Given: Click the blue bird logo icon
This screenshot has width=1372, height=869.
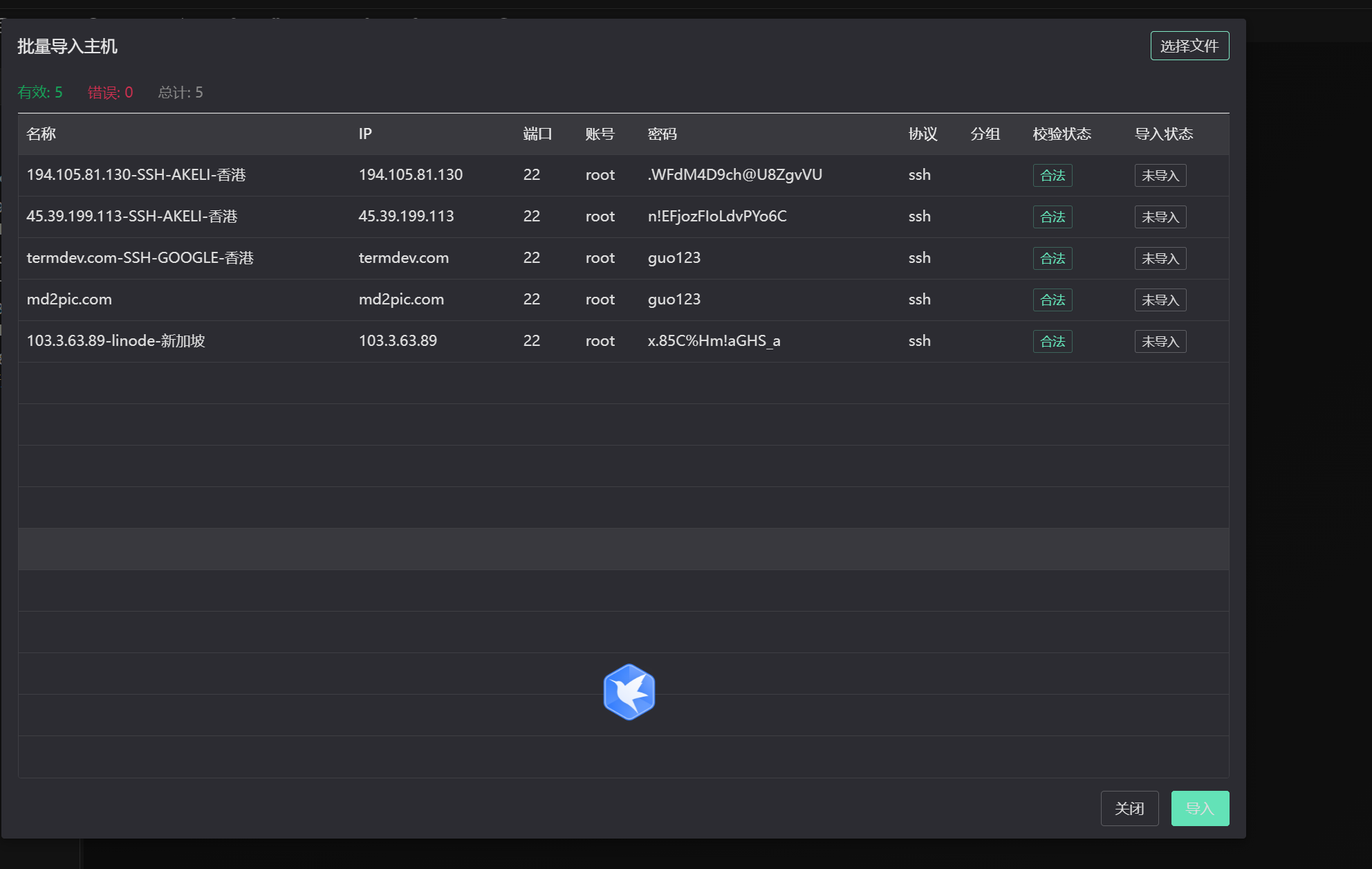Looking at the screenshot, I should [x=629, y=692].
